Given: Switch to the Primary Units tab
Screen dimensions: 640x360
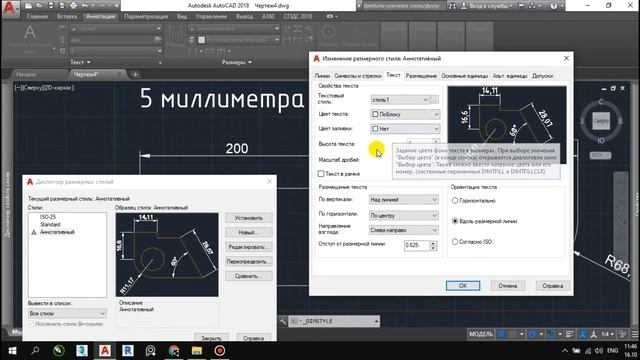Looking at the screenshot, I should (464, 76).
